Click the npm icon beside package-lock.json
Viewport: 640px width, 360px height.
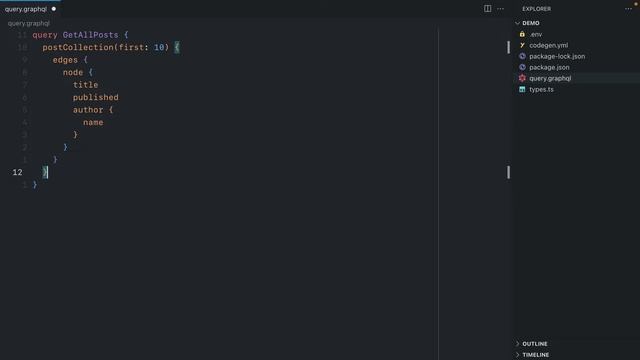522,56
